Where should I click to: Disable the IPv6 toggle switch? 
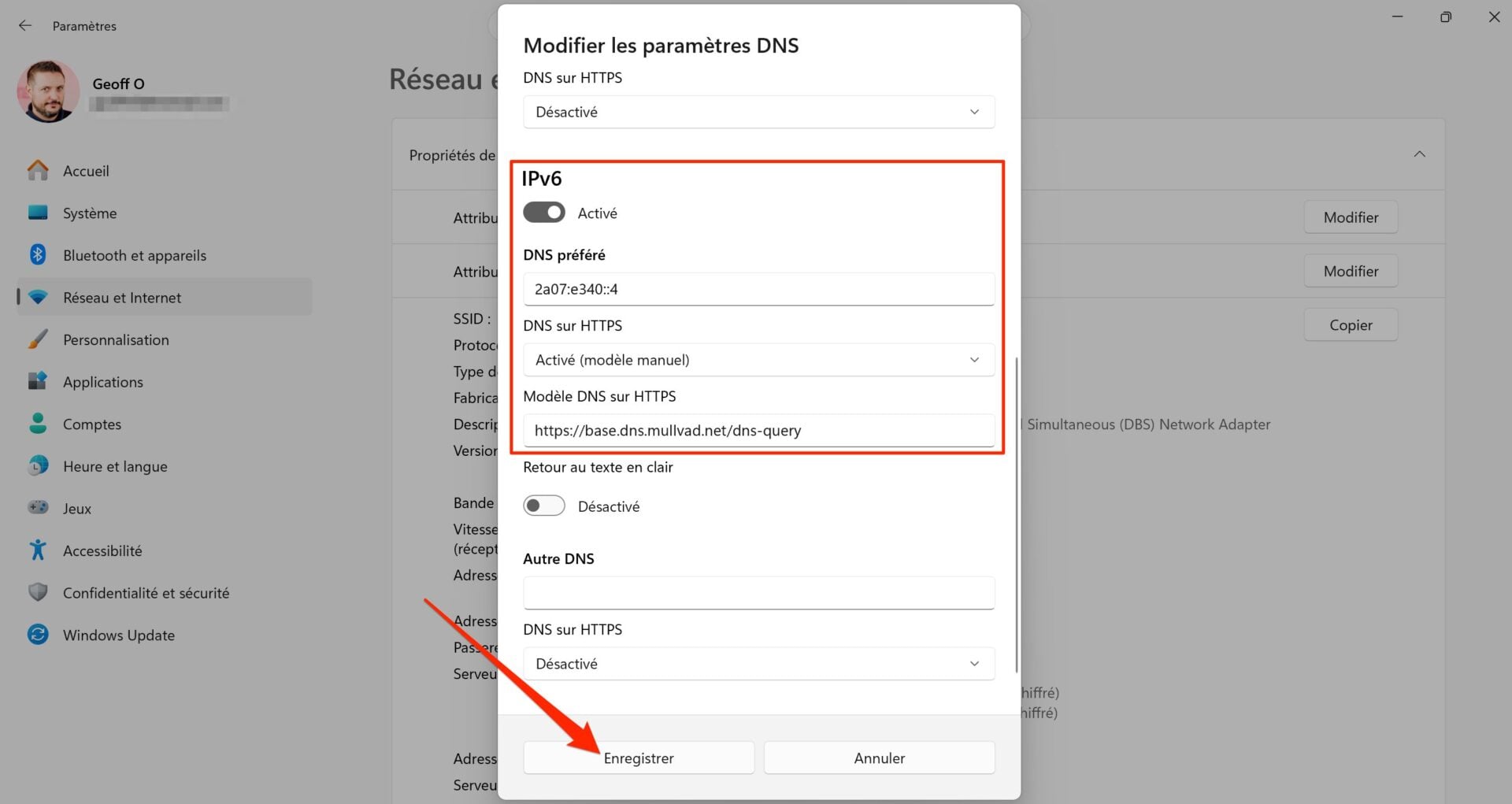(544, 213)
